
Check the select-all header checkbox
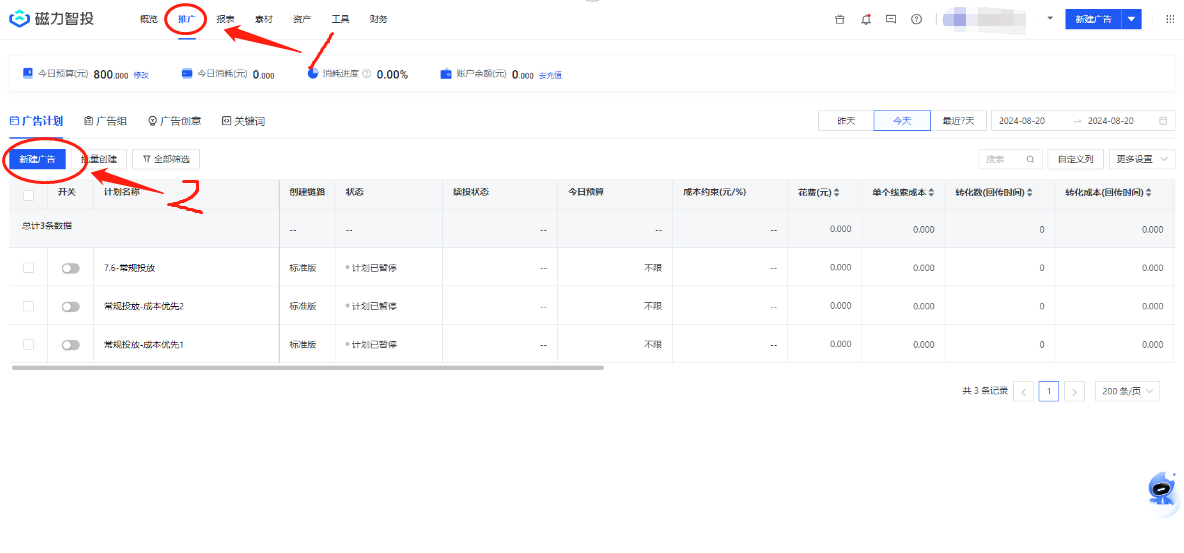pos(29,195)
